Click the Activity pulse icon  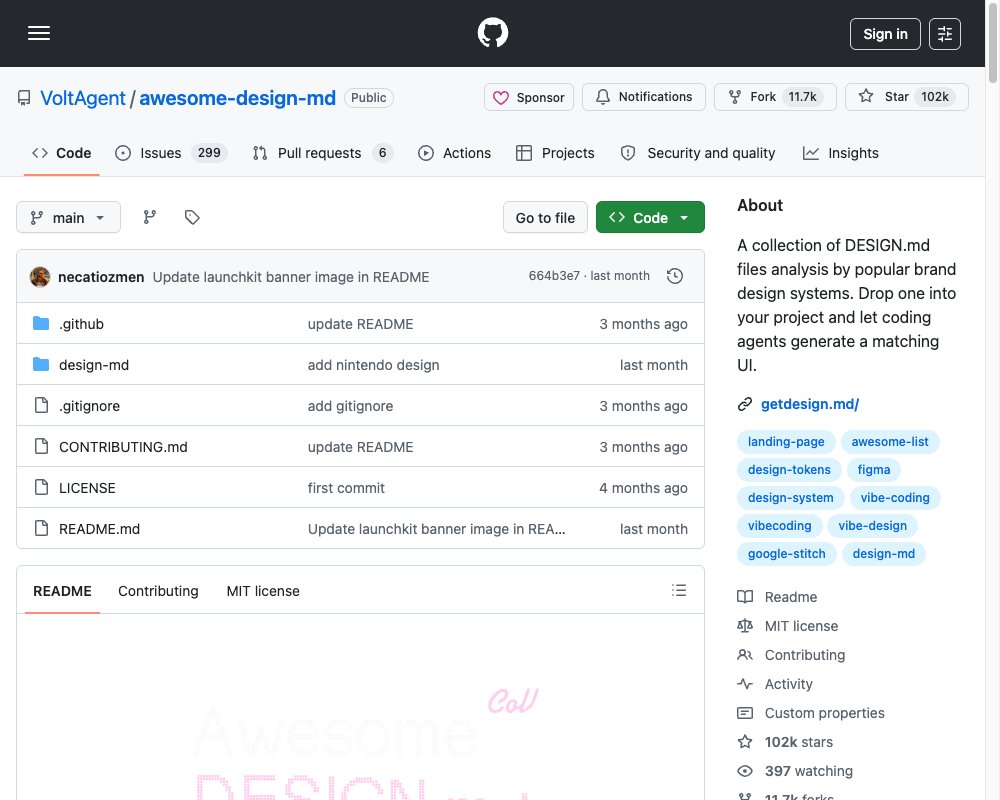tap(745, 684)
